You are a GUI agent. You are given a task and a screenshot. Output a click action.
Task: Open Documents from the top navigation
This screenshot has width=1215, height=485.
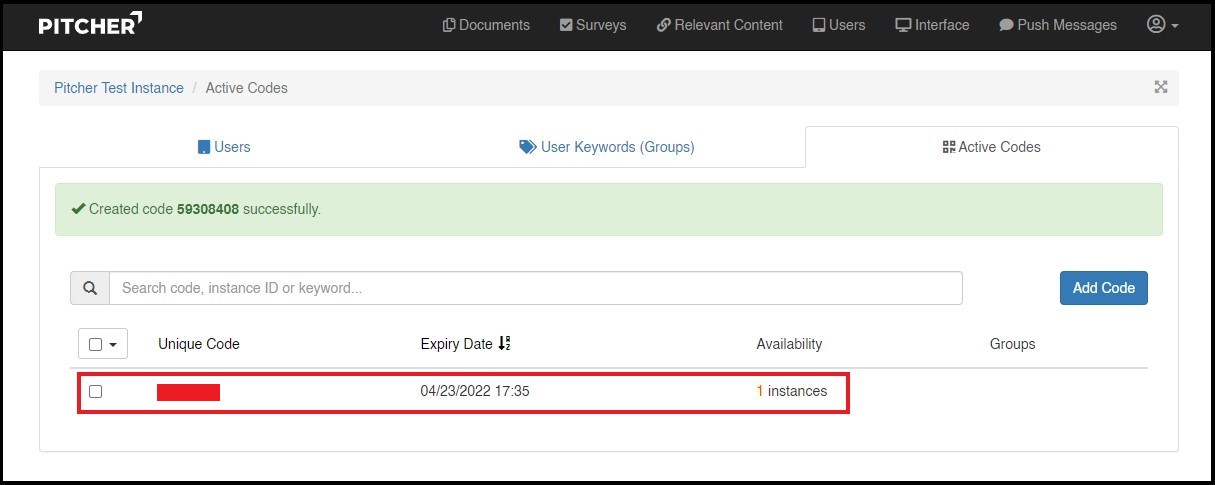click(x=486, y=25)
